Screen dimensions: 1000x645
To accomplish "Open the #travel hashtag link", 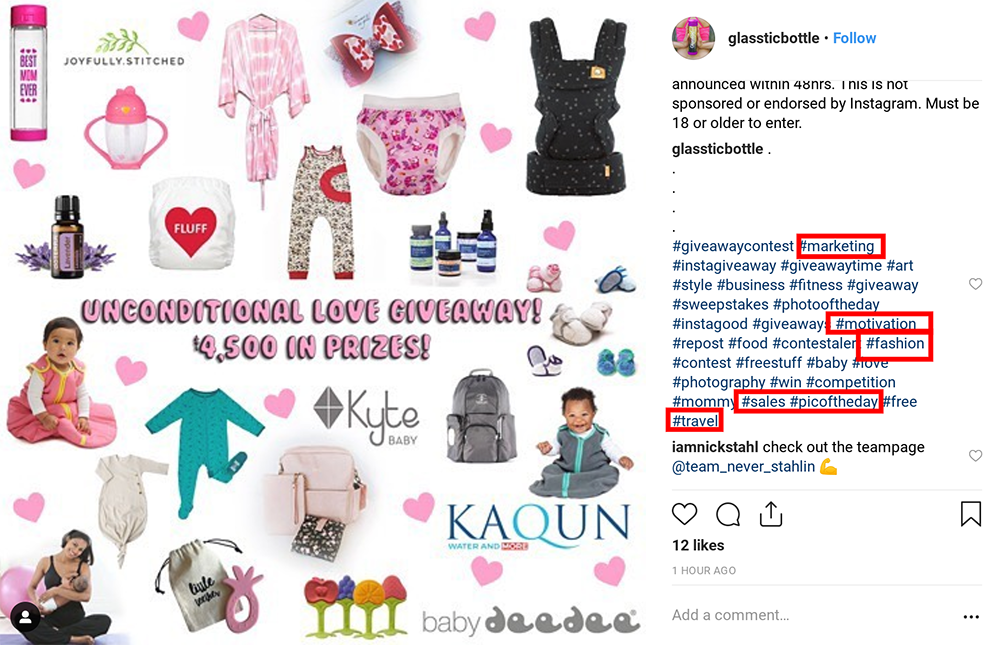I will point(695,421).
